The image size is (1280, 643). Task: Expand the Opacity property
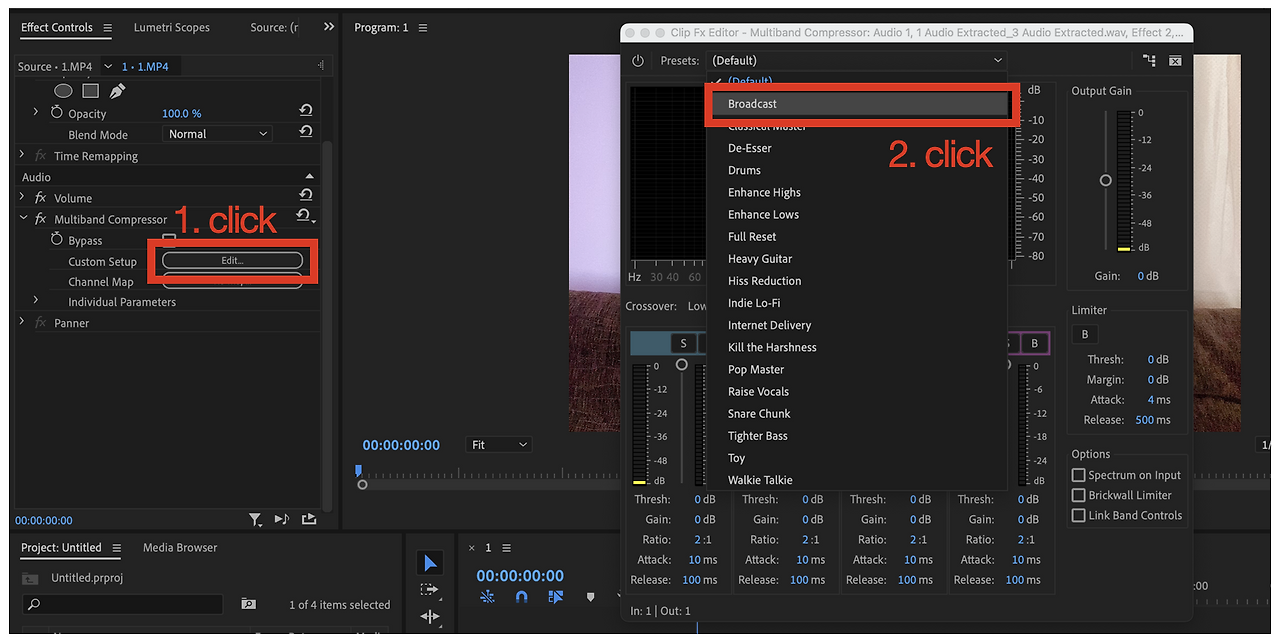37,112
